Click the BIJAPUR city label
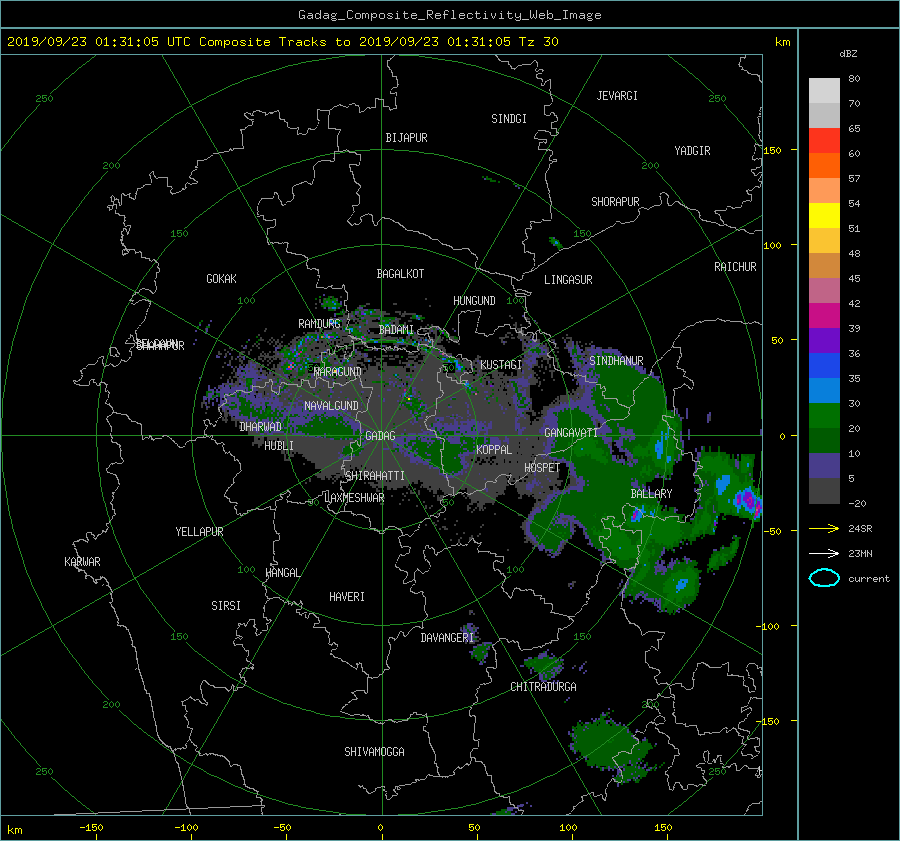 [x=406, y=138]
